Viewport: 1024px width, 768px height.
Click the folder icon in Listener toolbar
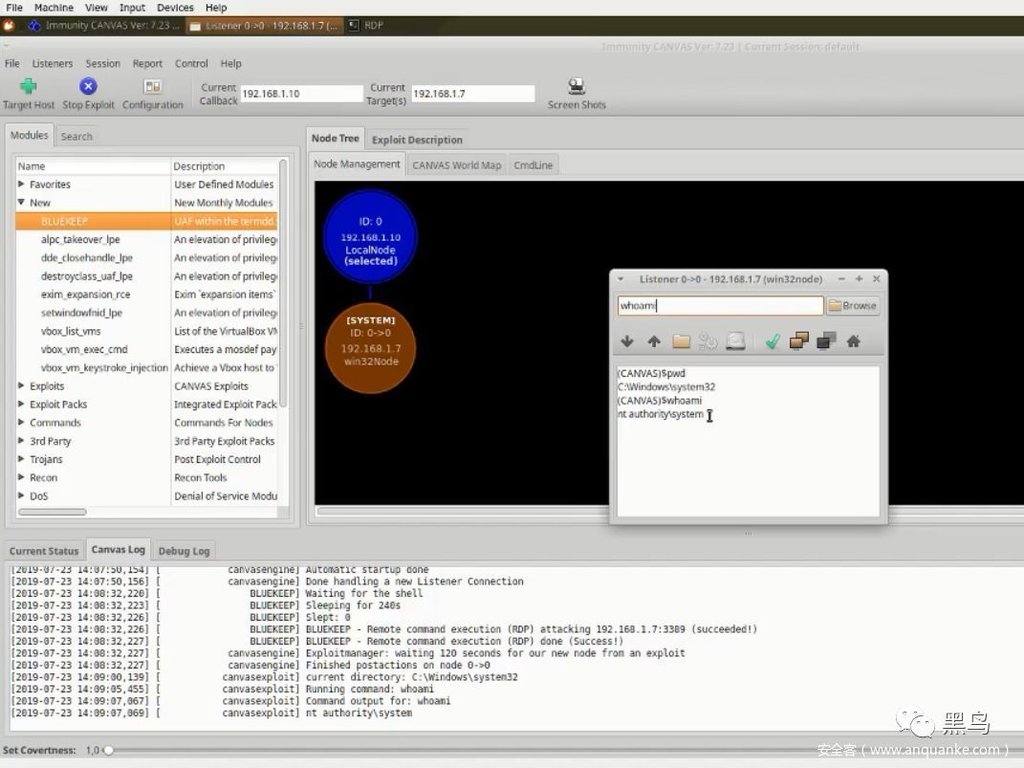(681, 341)
